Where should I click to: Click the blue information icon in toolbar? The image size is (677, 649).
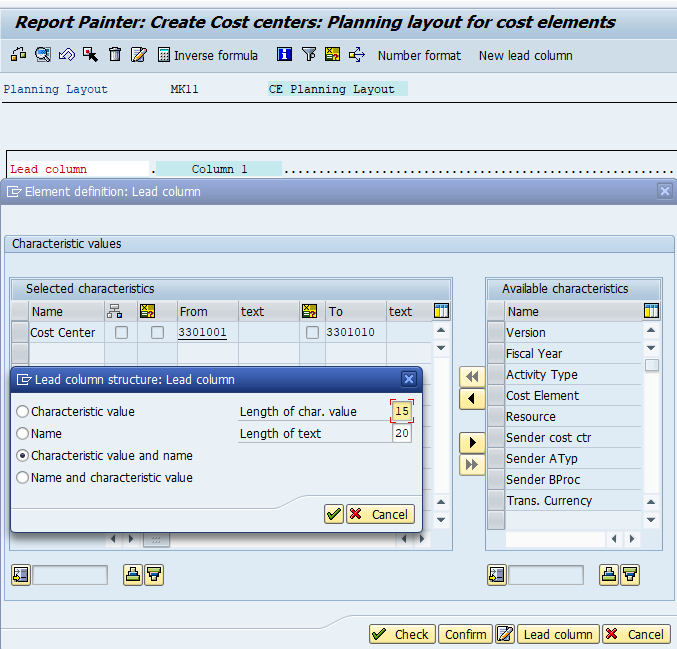click(x=284, y=55)
